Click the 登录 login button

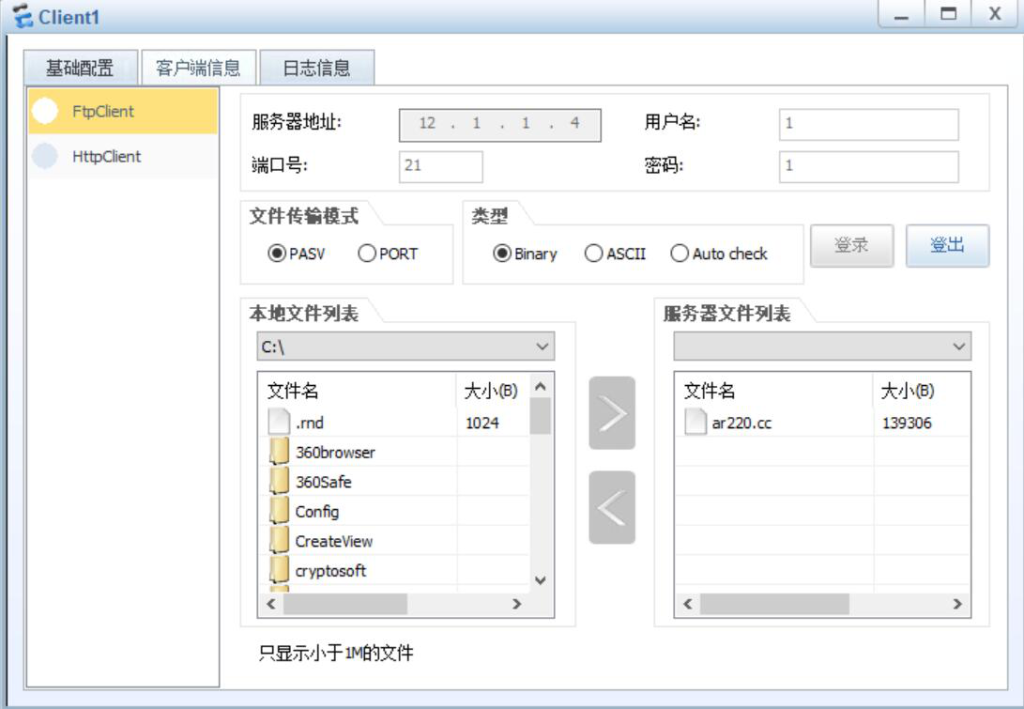point(852,246)
